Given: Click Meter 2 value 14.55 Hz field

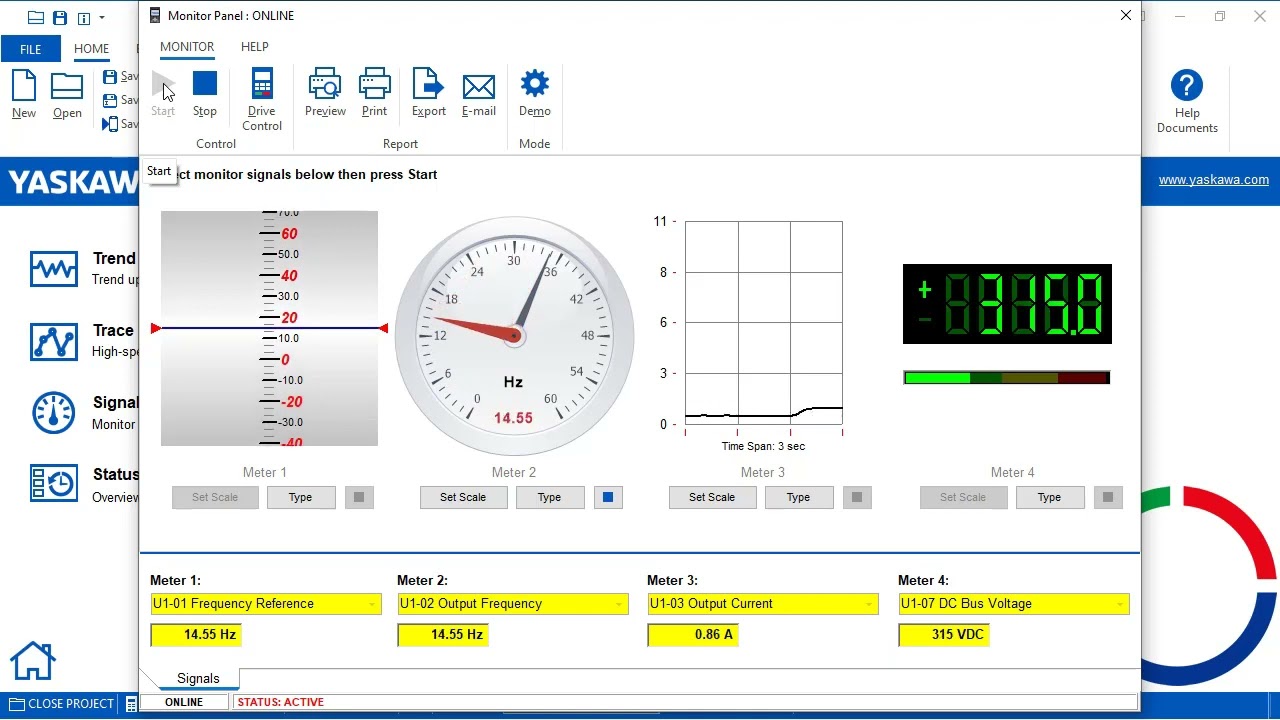Looking at the screenshot, I should coord(443,635).
